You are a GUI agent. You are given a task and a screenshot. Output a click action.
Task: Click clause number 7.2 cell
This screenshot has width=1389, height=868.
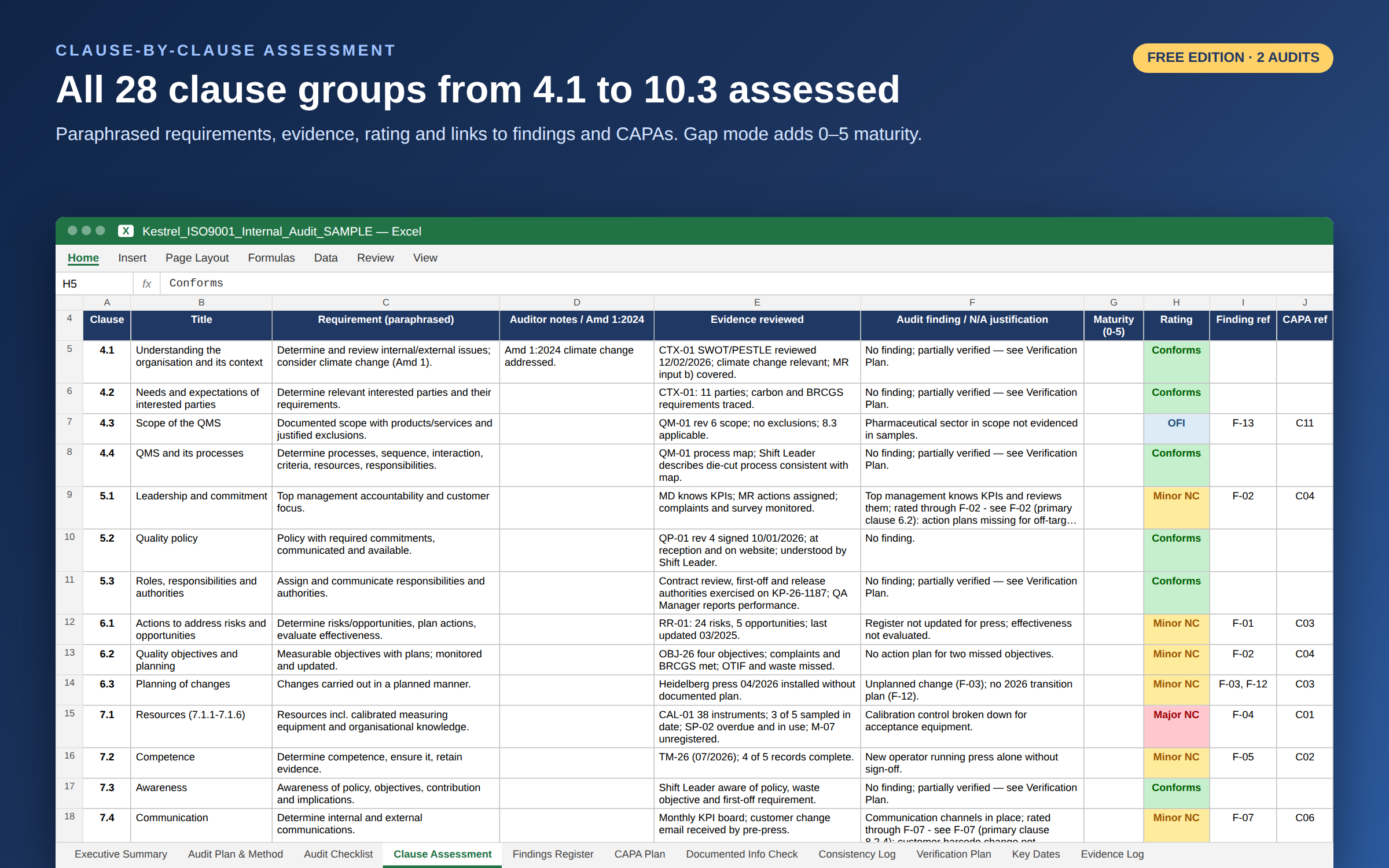[x=107, y=763]
